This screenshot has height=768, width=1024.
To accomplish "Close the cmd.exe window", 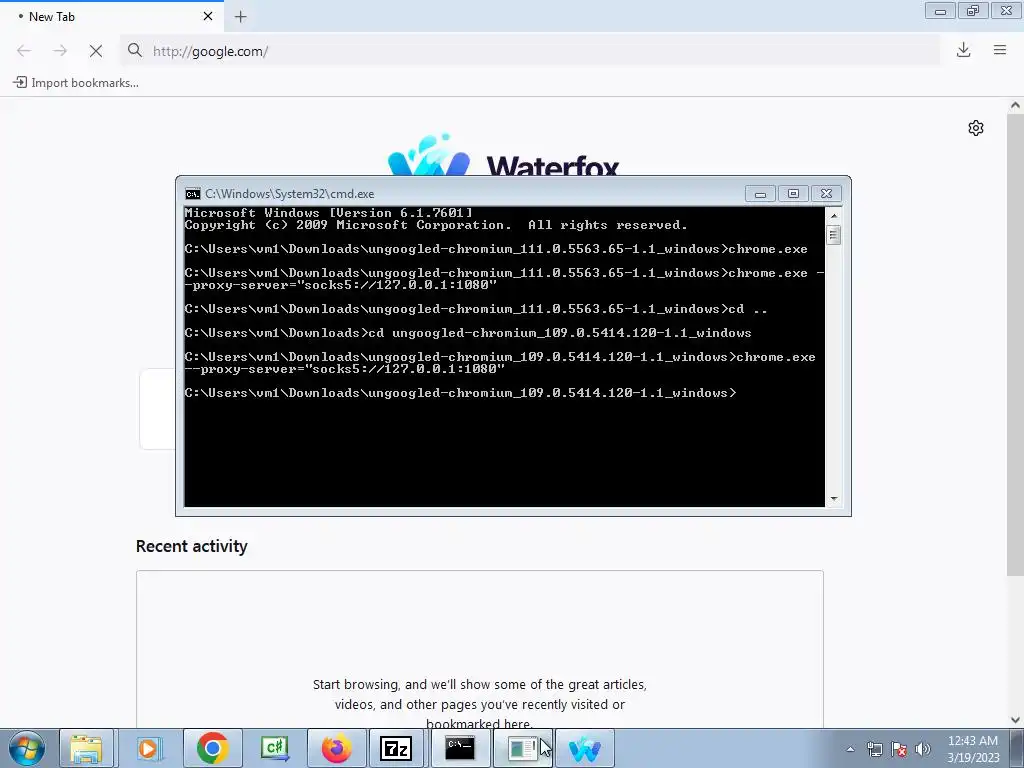I will click(826, 194).
